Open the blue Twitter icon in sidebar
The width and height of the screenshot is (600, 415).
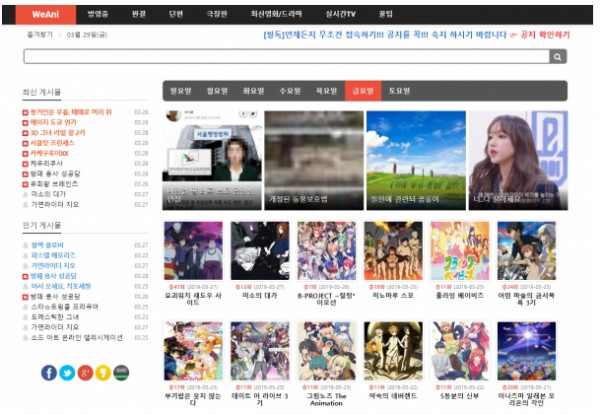pos(67,373)
